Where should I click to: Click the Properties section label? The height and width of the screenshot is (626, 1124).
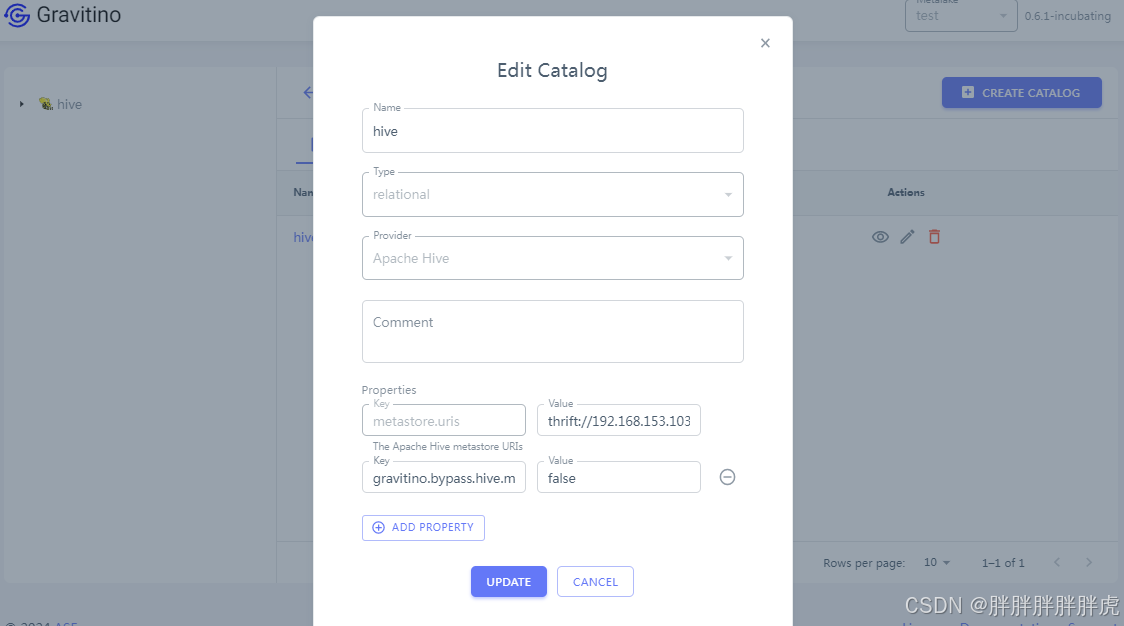click(x=389, y=389)
